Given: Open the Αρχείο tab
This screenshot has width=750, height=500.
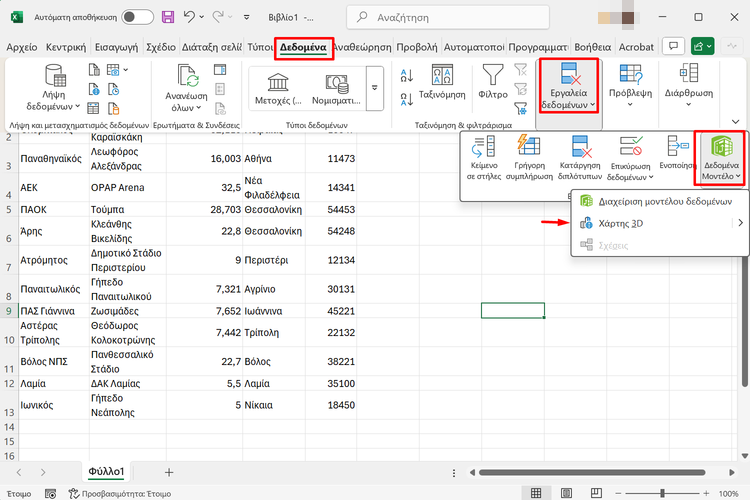Looking at the screenshot, I should [22, 47].
